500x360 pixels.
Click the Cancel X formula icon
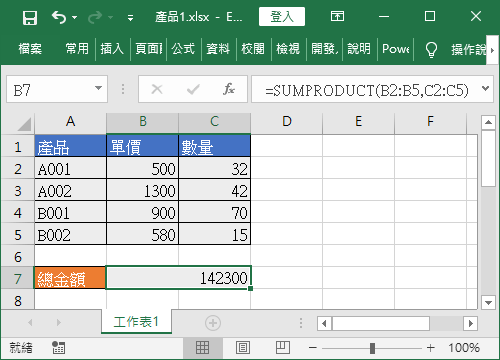pyautogui.click(x=157, y=89)
